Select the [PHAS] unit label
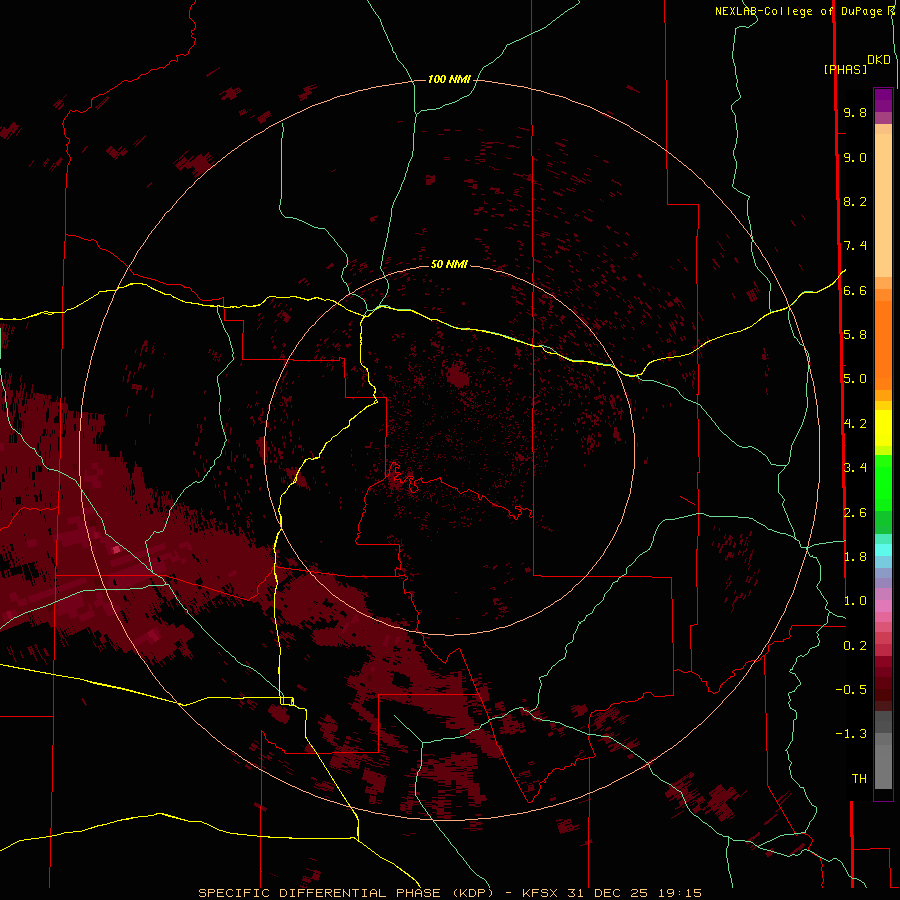 point(845,69)
